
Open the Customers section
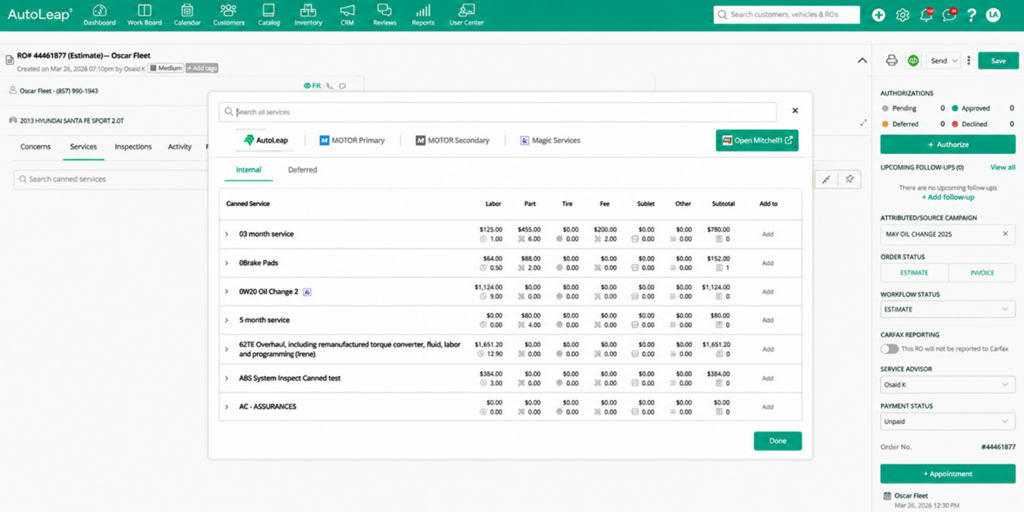point(229,15)
